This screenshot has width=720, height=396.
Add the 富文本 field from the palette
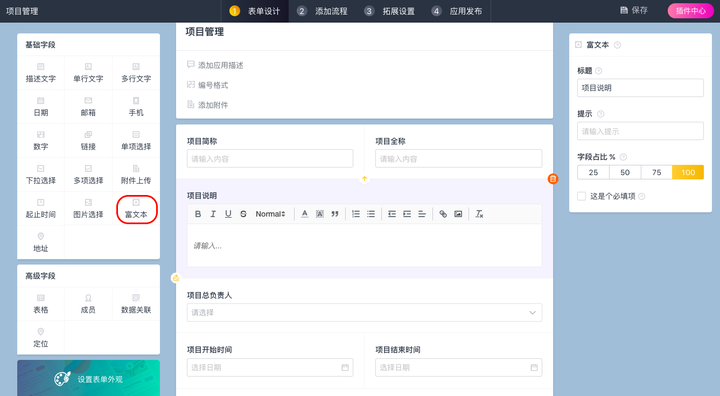(136, 209)
